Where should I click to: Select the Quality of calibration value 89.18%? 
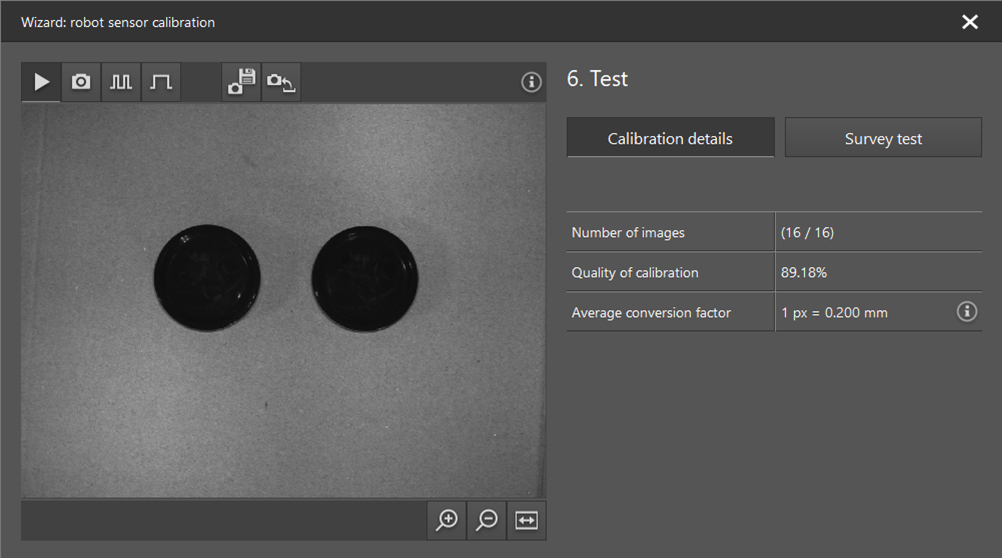click(804, 272)
